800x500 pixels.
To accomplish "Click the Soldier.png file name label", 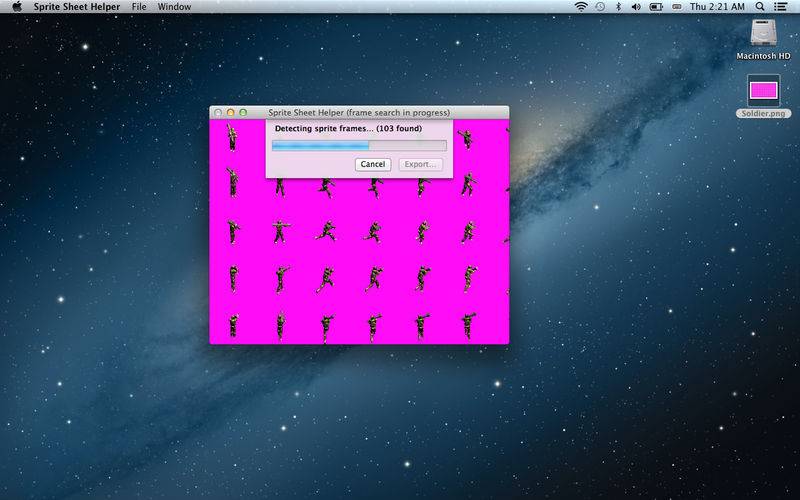I will (763, 113).
